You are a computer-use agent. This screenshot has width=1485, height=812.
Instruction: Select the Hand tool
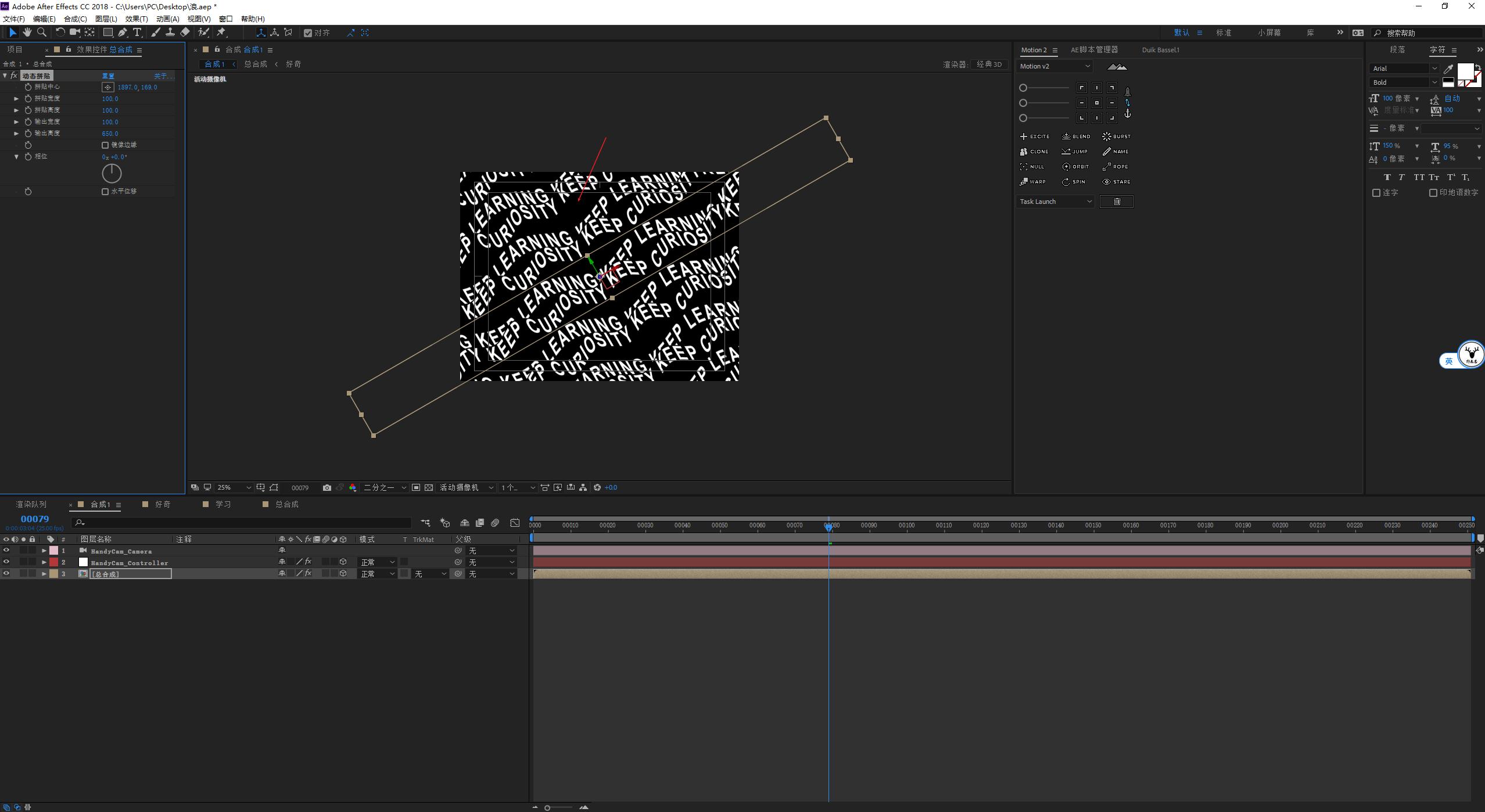pos(27,33)
